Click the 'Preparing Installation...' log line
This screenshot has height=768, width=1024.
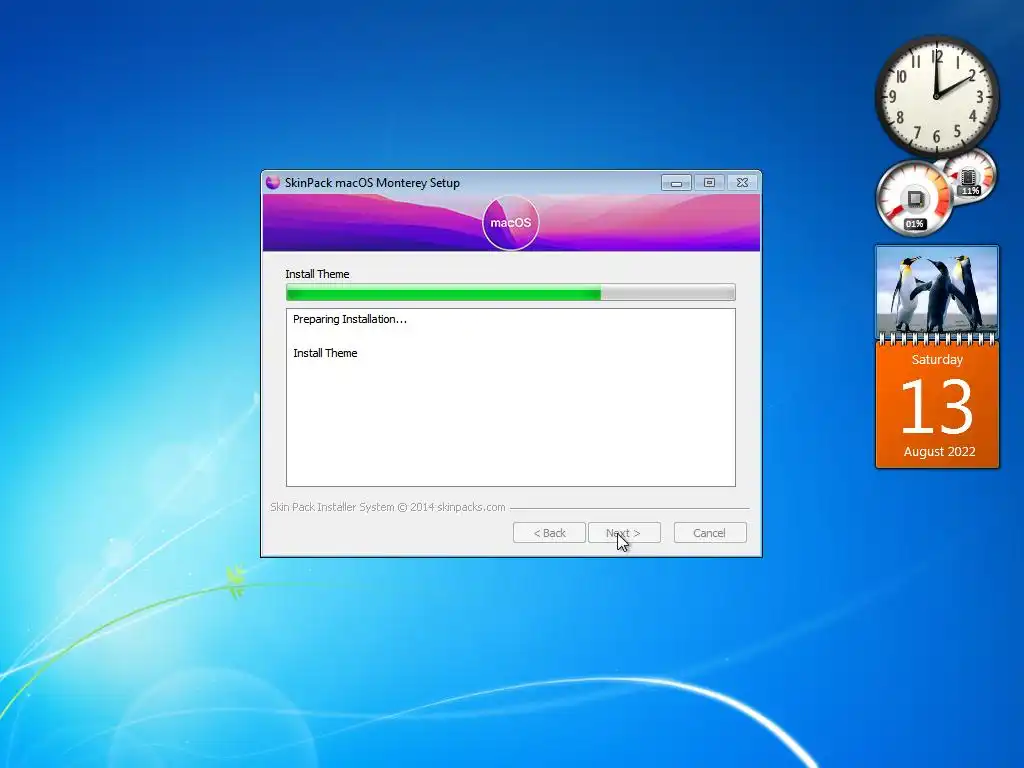click(349, 319)
